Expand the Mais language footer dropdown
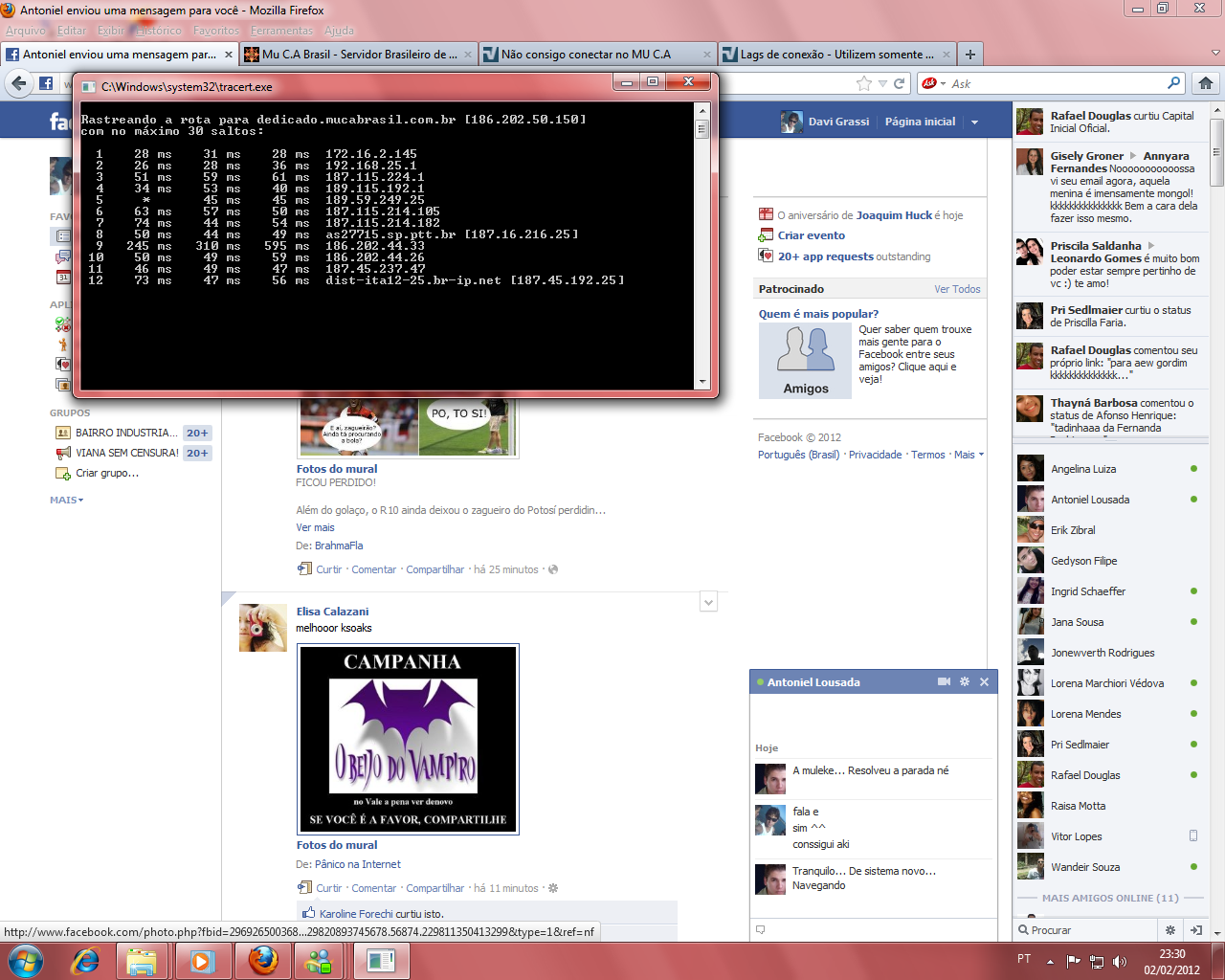The height and width of the screenshot is (980, 1225). point(969,455)
